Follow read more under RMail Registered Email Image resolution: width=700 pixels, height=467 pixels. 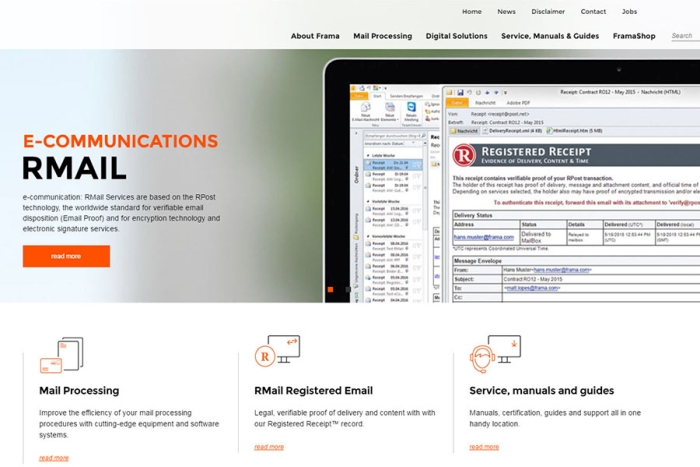tap(269, 447)
